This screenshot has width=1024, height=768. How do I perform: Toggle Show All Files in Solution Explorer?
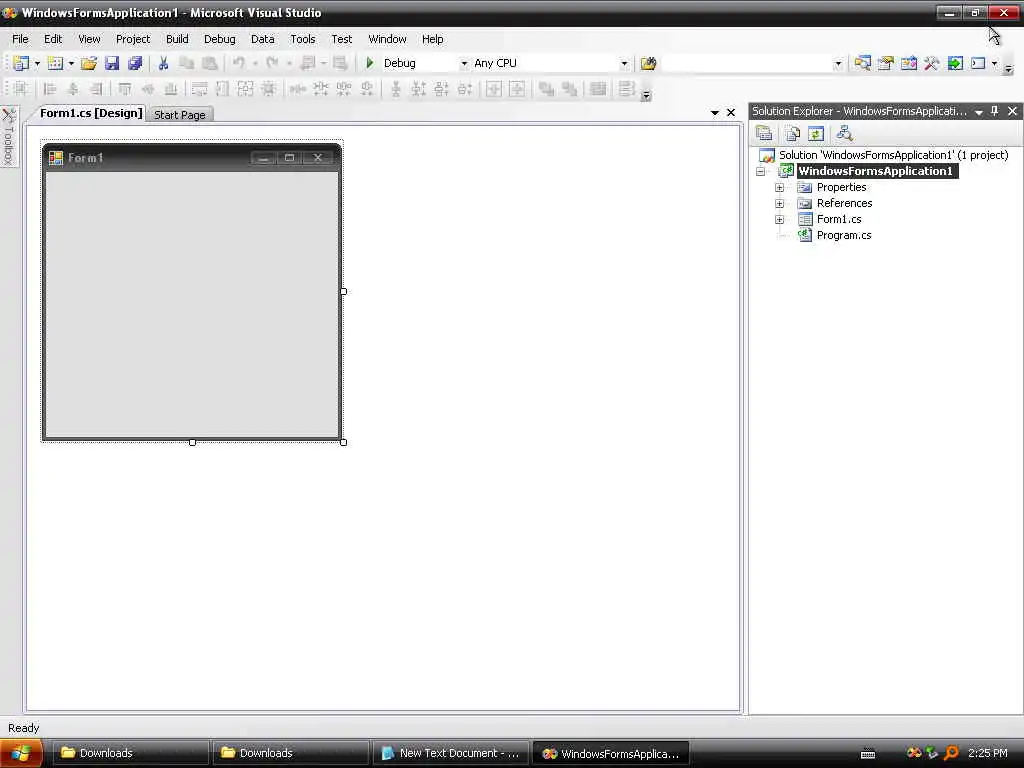click(792, 134)
